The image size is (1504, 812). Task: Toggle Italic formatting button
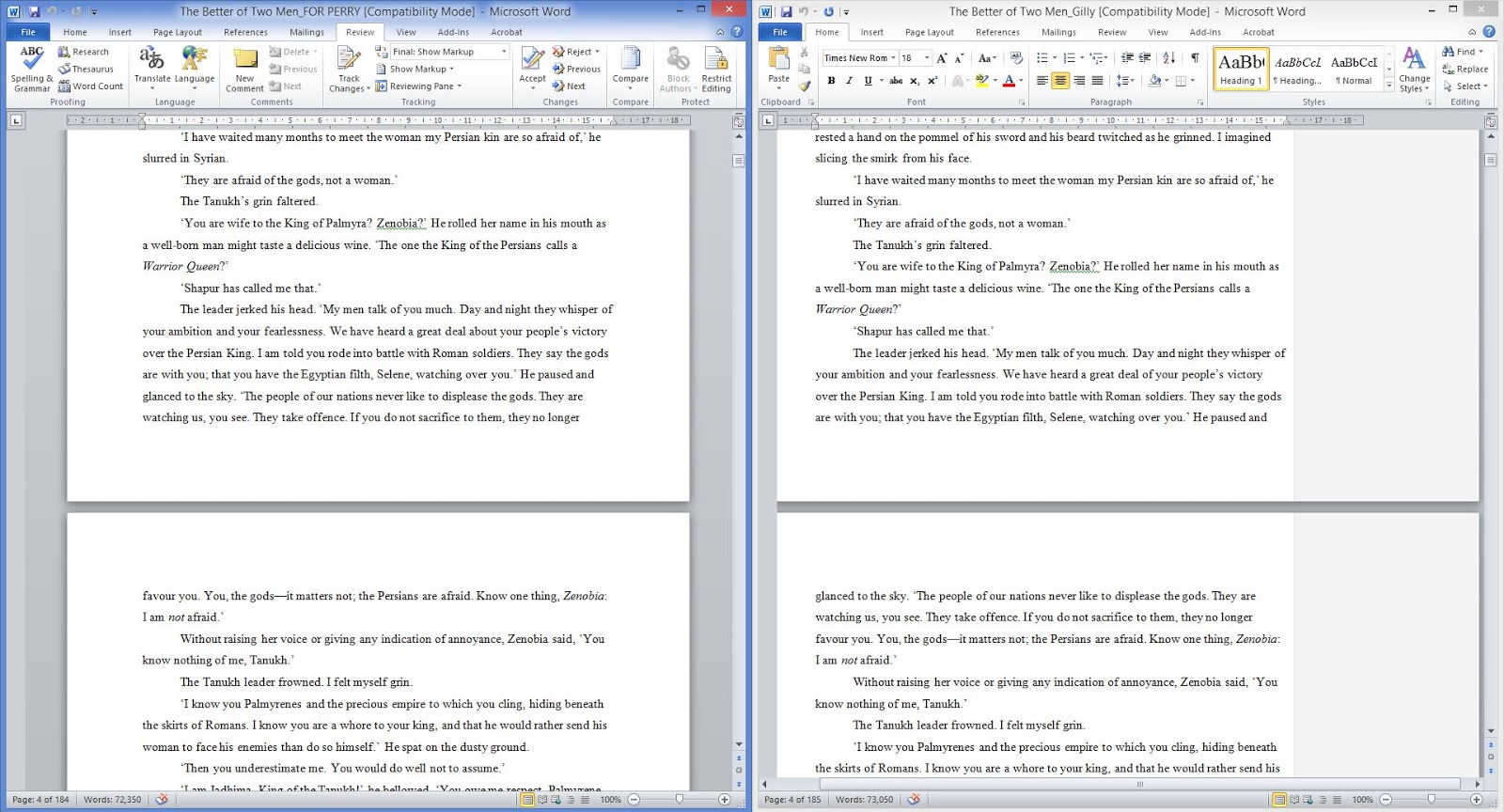tap(849, 81)
